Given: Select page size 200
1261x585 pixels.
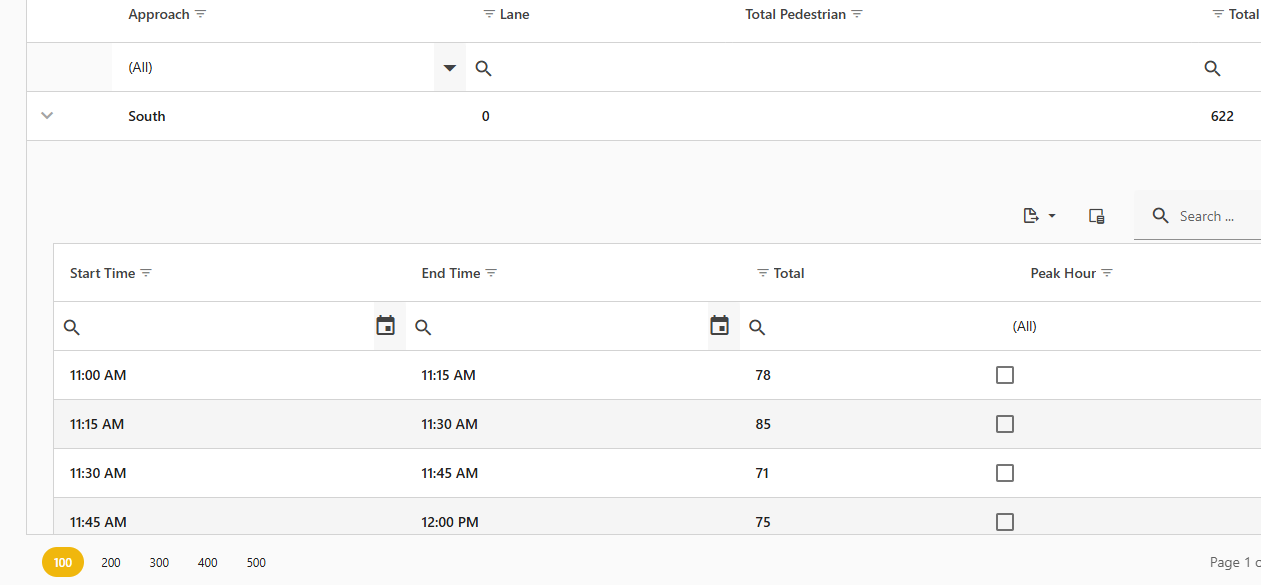Looking at the screenshot, I should tap(111, 563).
